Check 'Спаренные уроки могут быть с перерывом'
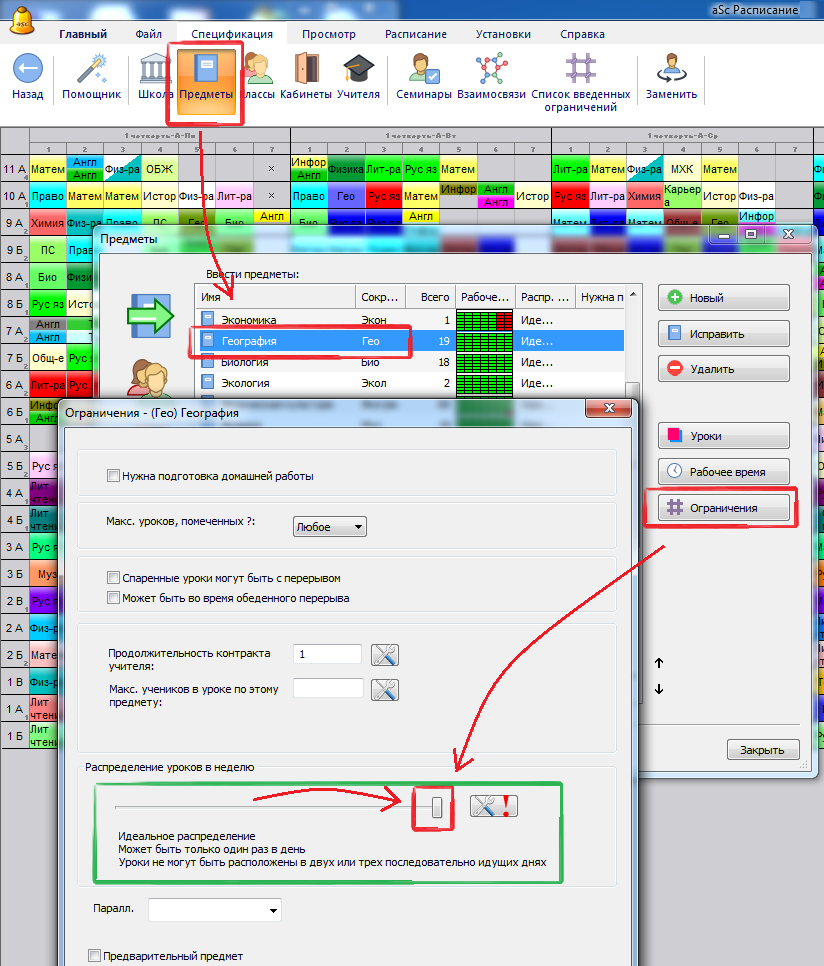Screen dimensions: 824x966 pyautogui.click(x=114, y=578)
